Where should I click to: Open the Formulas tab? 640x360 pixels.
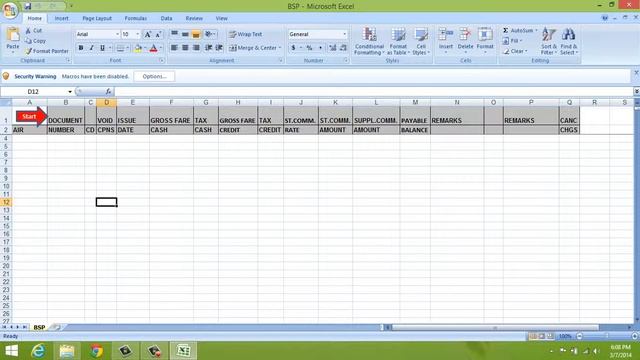136,18
